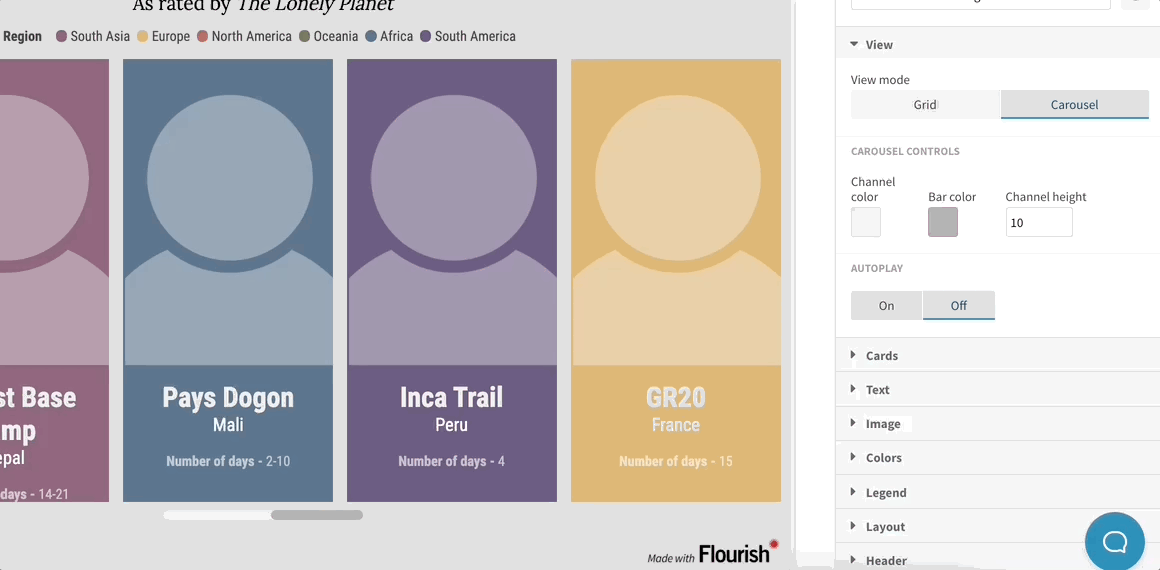
Task: Open the Legend settings section
Action: 885,493
